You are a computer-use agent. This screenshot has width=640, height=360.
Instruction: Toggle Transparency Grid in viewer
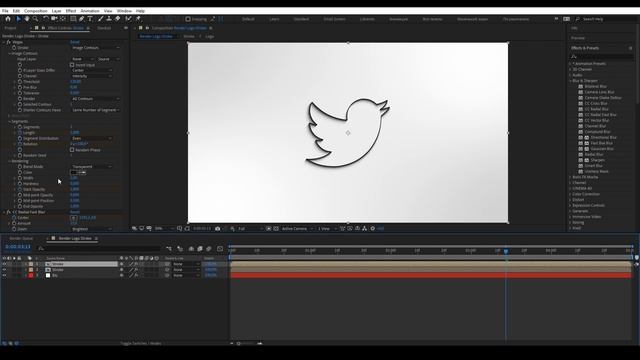click(x=276, y=229)
